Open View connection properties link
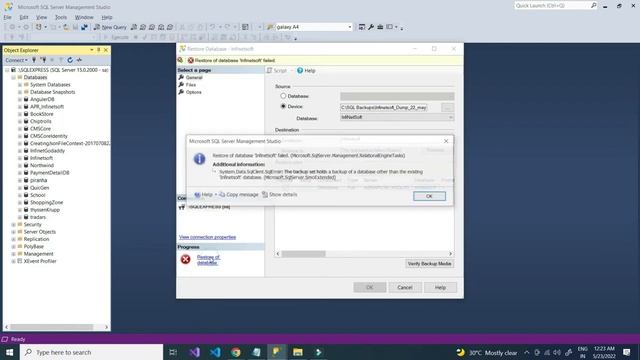The image size is (640, 360). 207,237
